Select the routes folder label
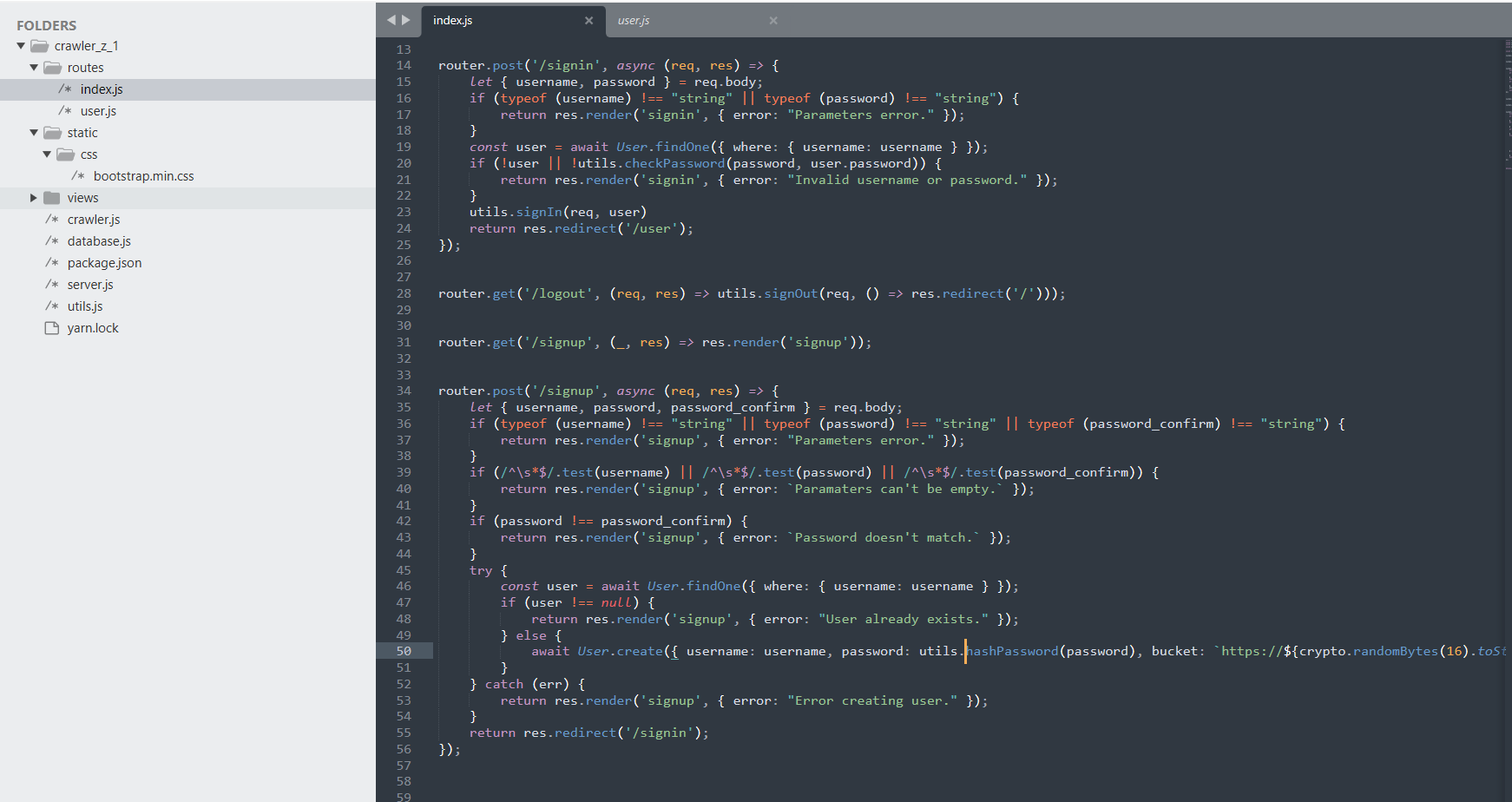 (85, 68)
